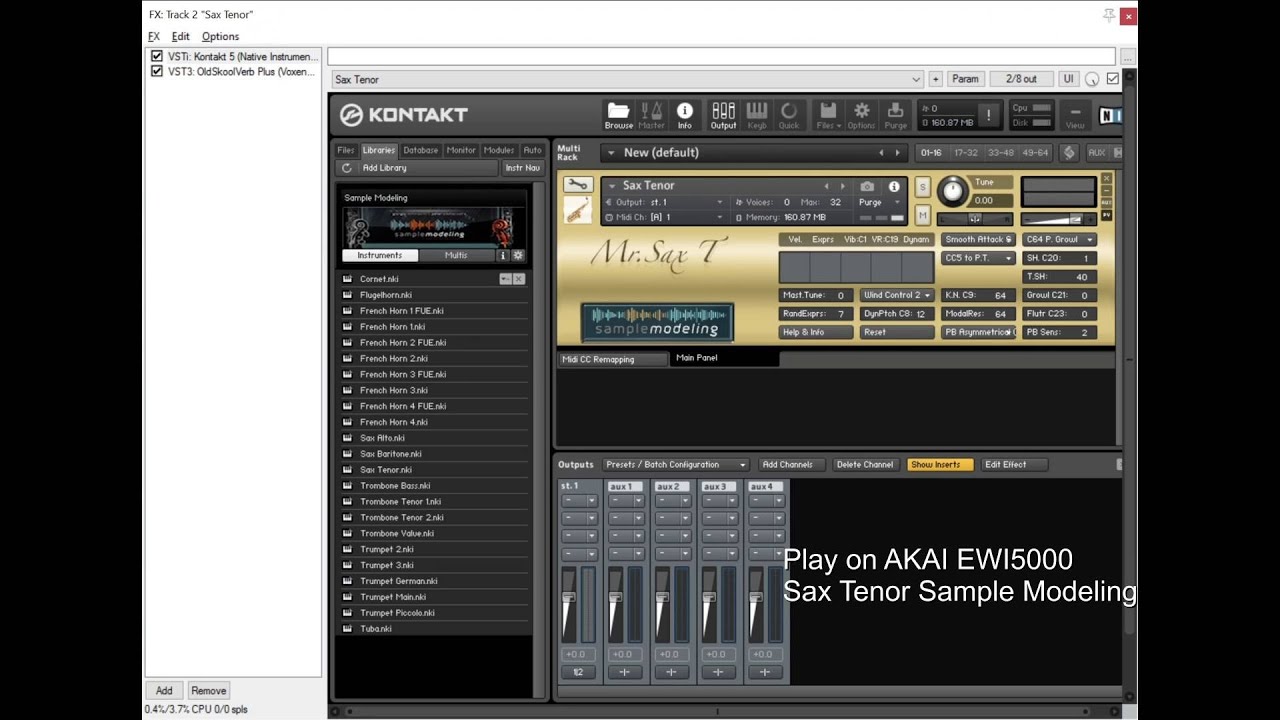The height and width of the screenshot is (720, 1280).
Task: Open the C64 P. Growl dropdown
Action: 1059,240
